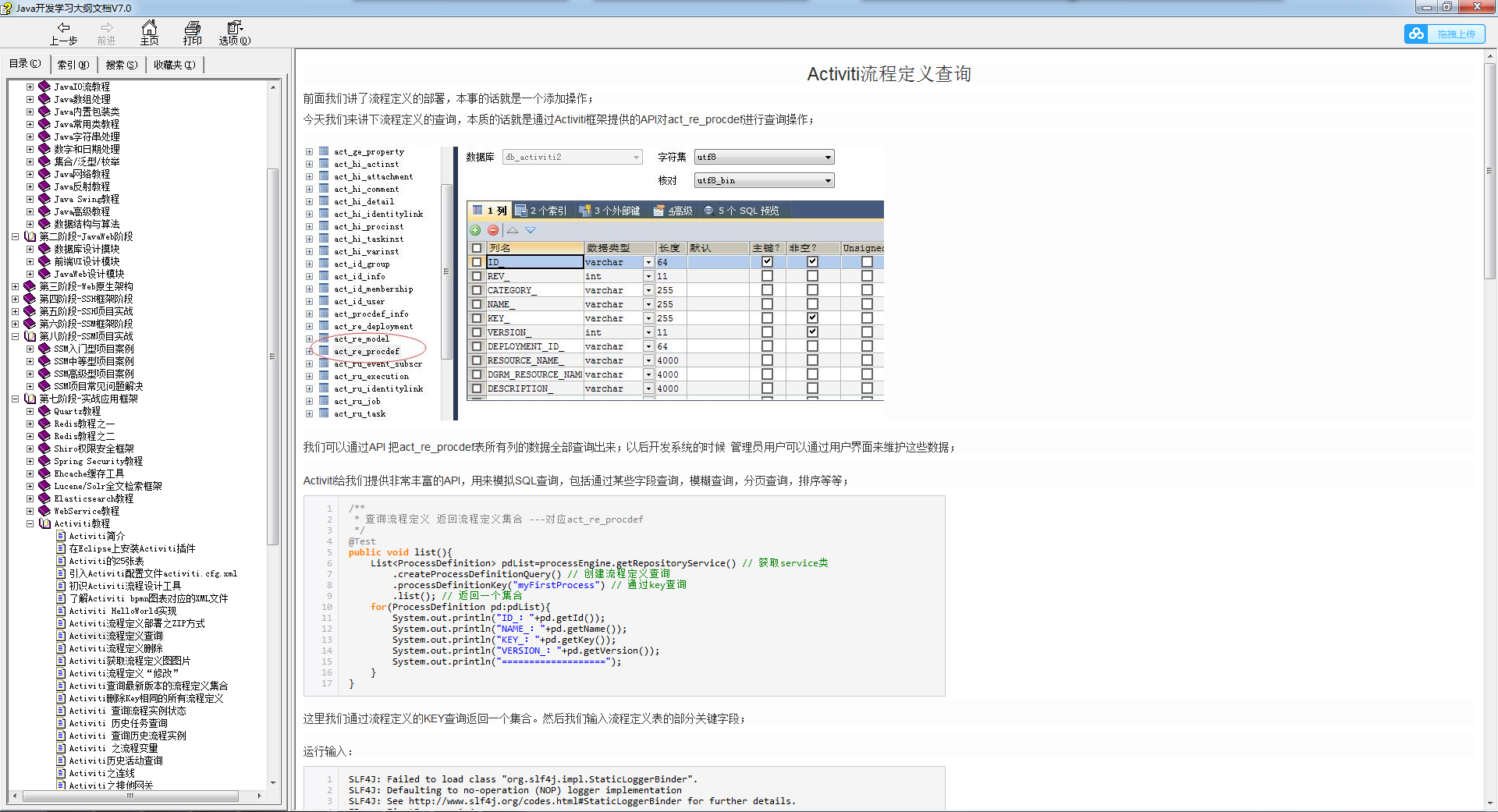The height and width of the screenshot is (812, 1498).
Task: Click the Print (打印) toolbar icon
Action: coord(193,34)
